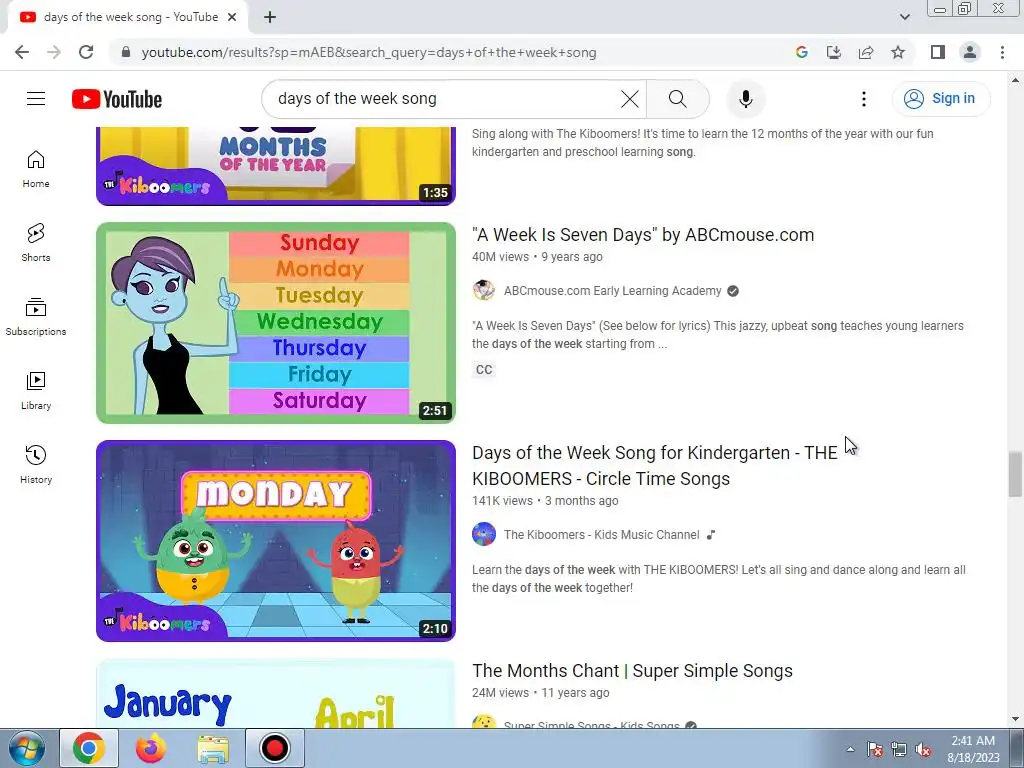The width and height of the screenshot is (1024, 768).
Task: Launch Firefox from the taskbar
Action: tap(151, 748)
